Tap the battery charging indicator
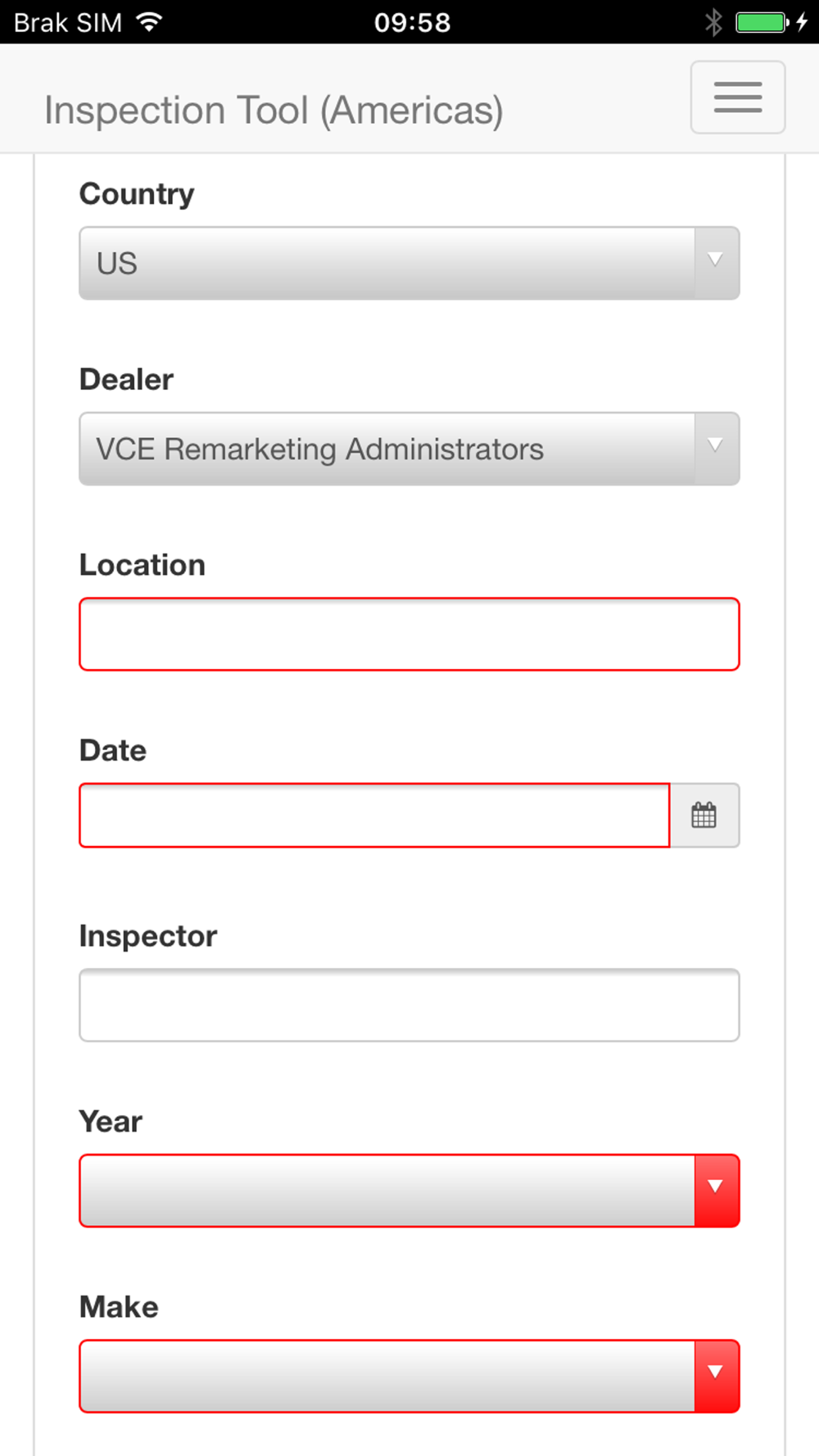Screen dimensions: 819x1456 (x=771, y=22)
